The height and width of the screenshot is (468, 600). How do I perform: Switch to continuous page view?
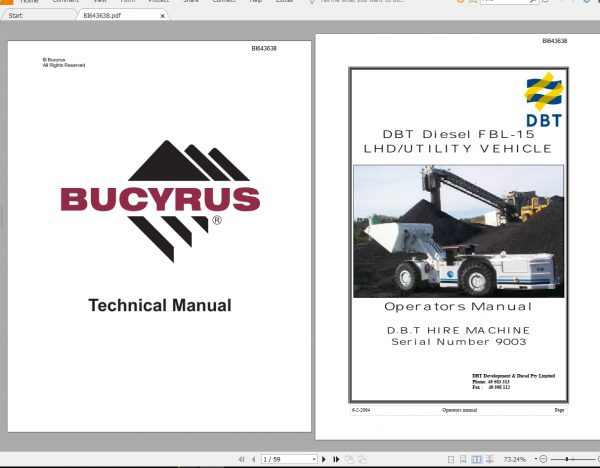pos(463,459)
